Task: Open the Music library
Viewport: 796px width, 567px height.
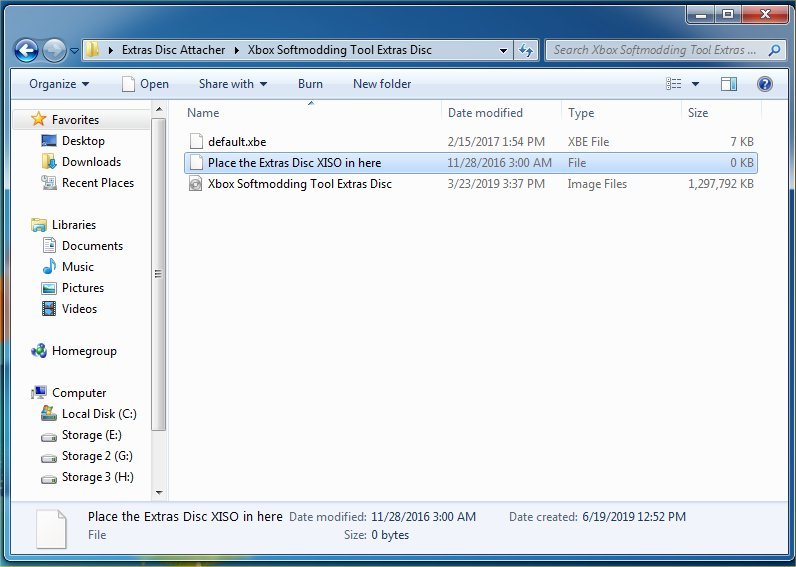Action: click(x=78, y=267)
